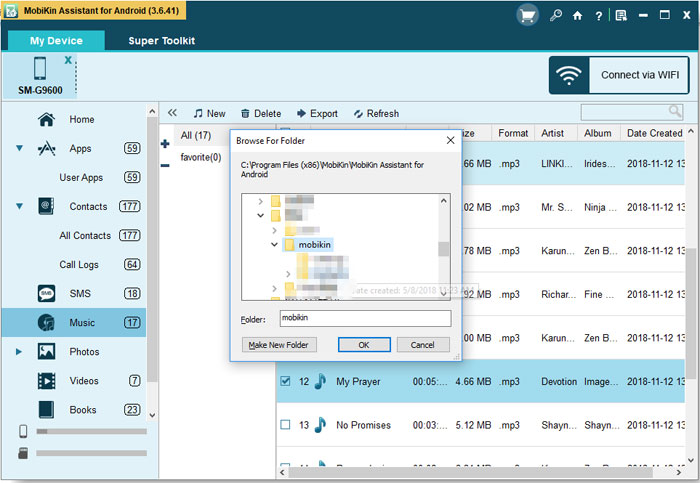Click the search magnifier icon

pos(675,112)
